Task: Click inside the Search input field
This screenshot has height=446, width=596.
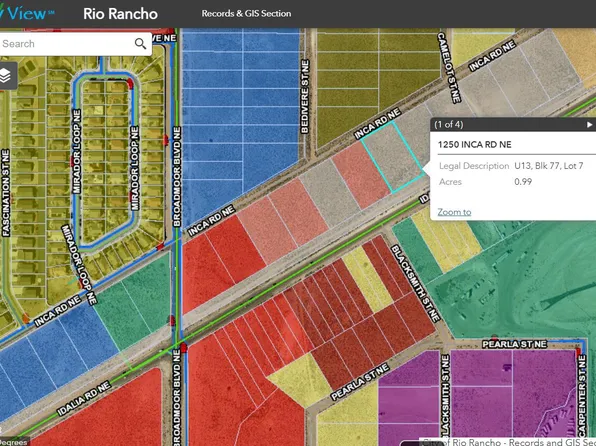Action: [67, 44]
